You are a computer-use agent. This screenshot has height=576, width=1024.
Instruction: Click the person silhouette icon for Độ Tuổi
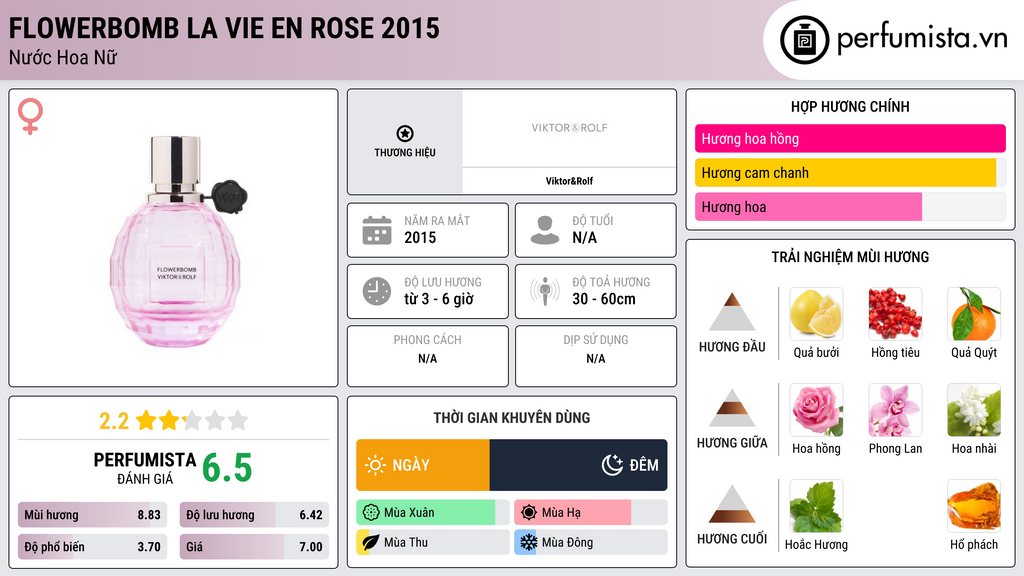[545, 229]
